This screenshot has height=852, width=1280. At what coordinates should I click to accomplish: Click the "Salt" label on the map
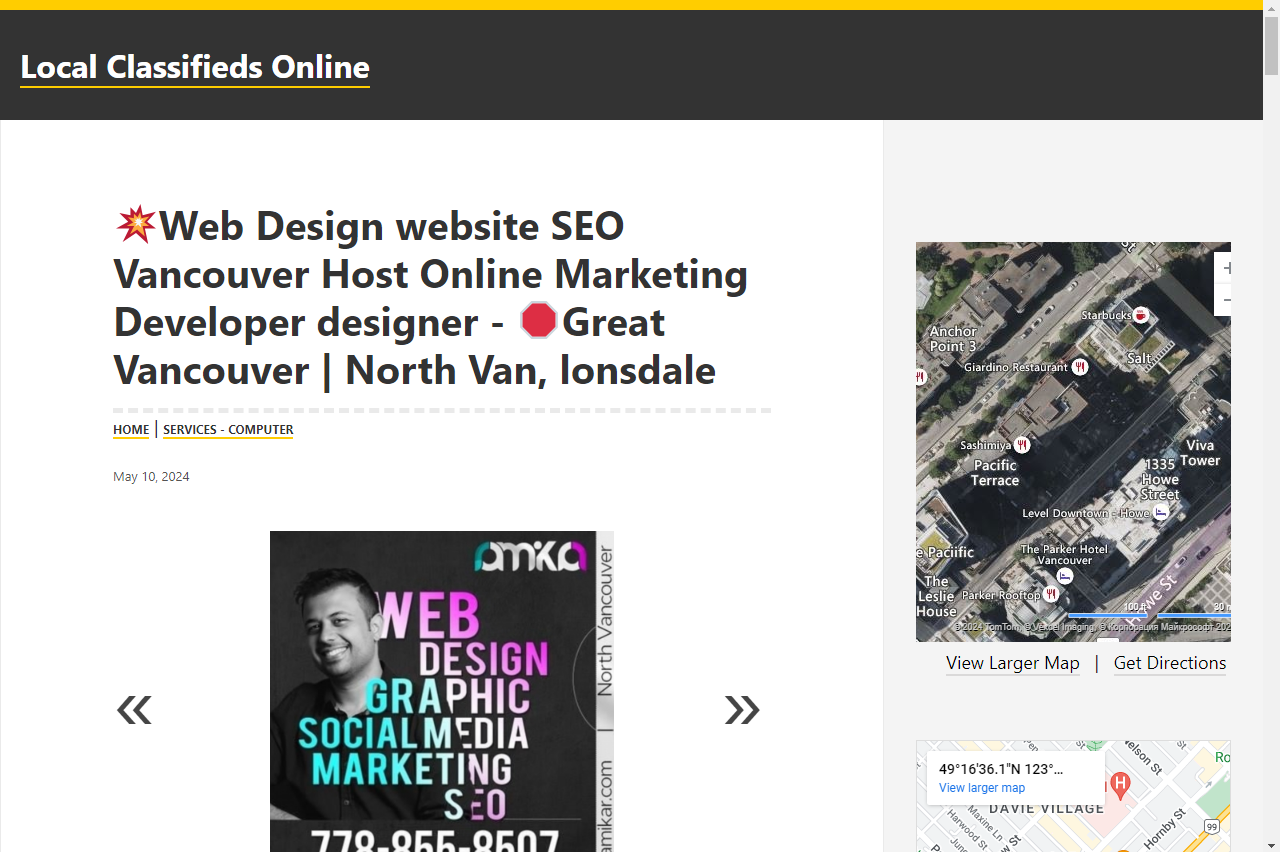pos(1139,358)
